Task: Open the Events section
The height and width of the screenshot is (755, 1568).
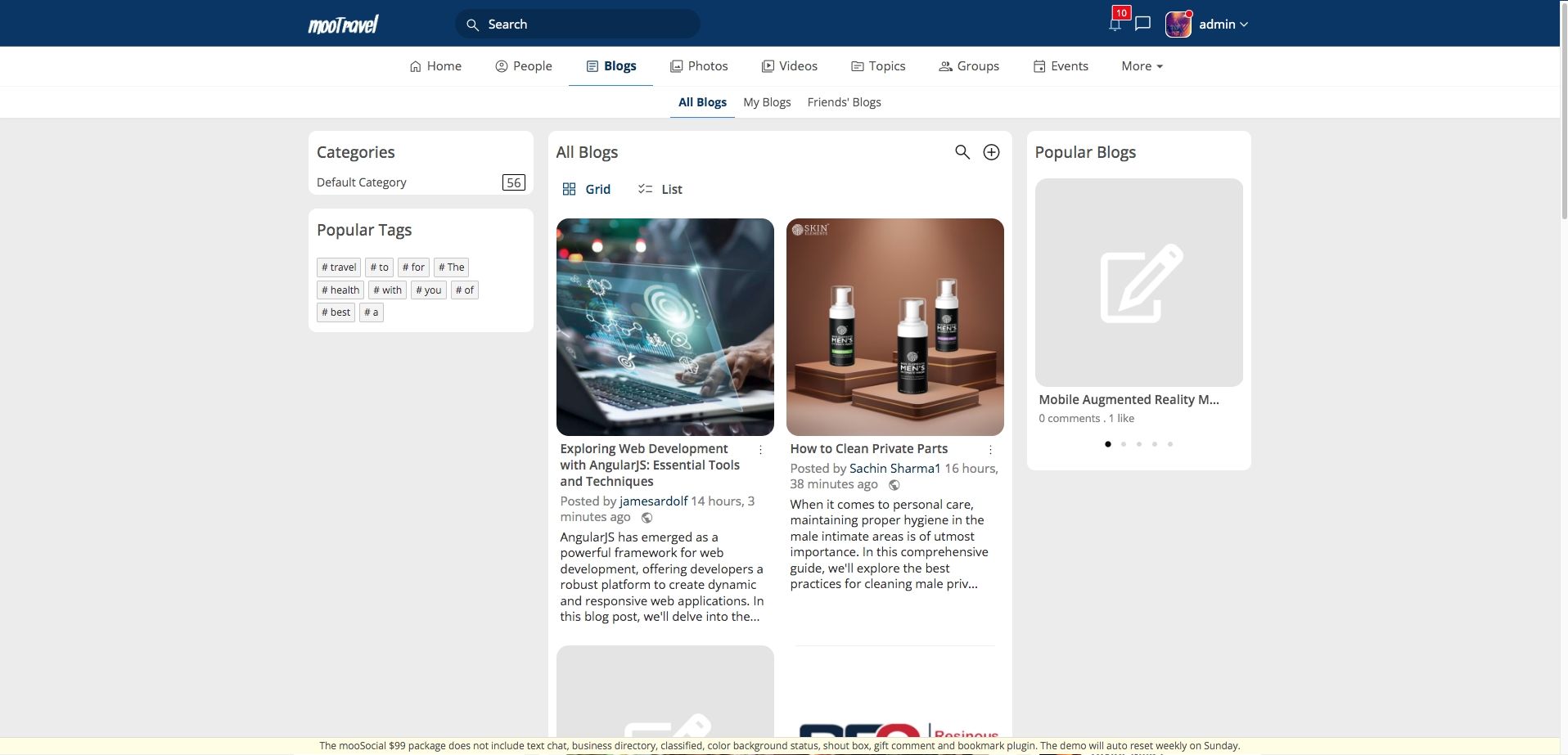Action: (x=1061, y=66)
